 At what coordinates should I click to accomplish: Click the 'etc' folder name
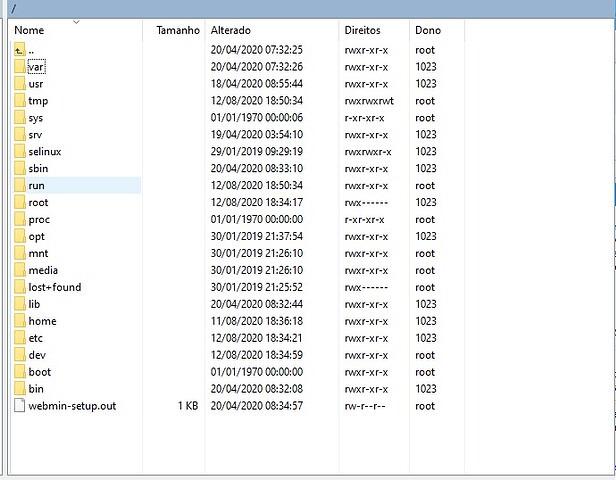(x=35, y=338)
